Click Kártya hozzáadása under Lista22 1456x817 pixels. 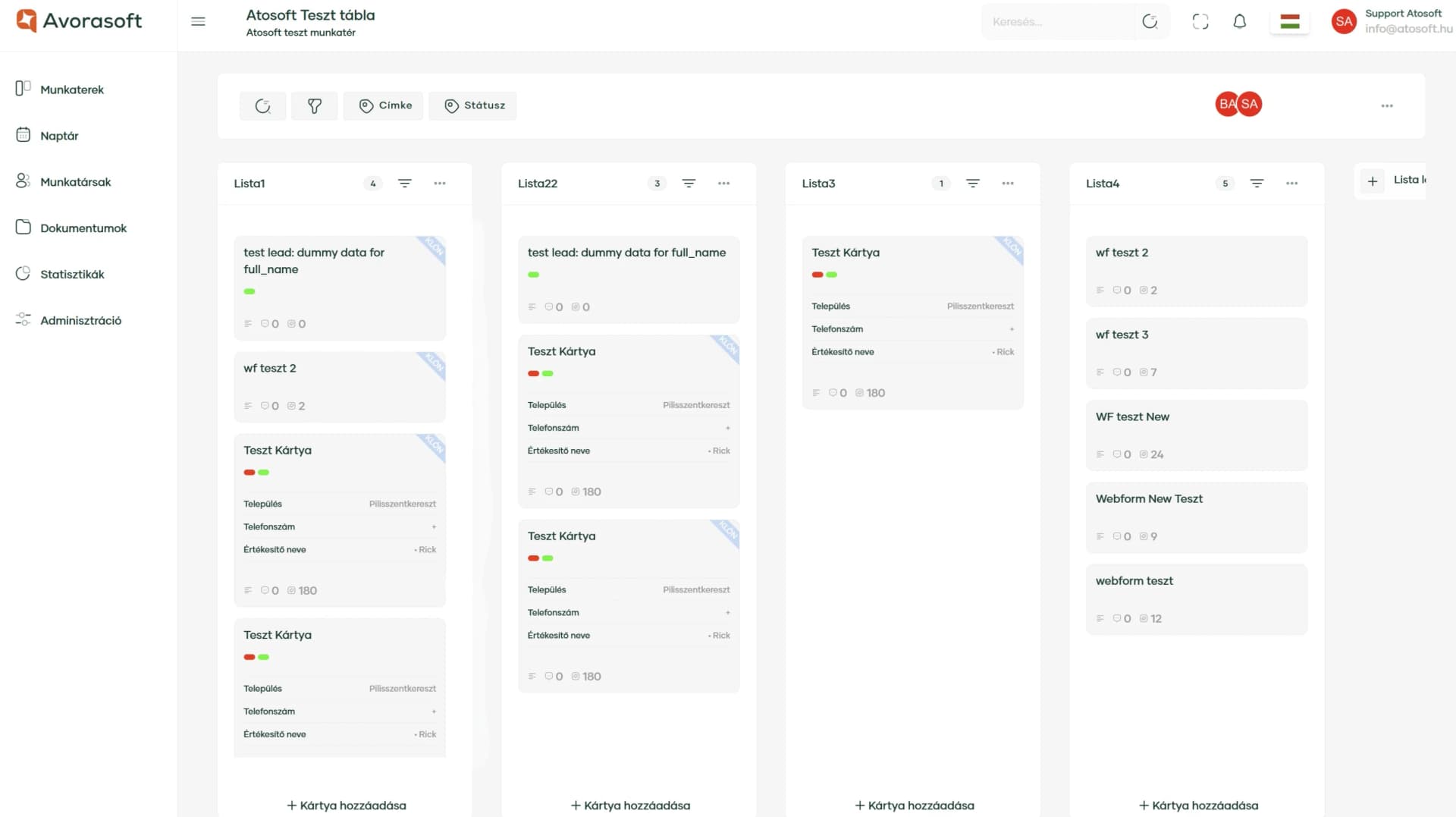(630, 806)
